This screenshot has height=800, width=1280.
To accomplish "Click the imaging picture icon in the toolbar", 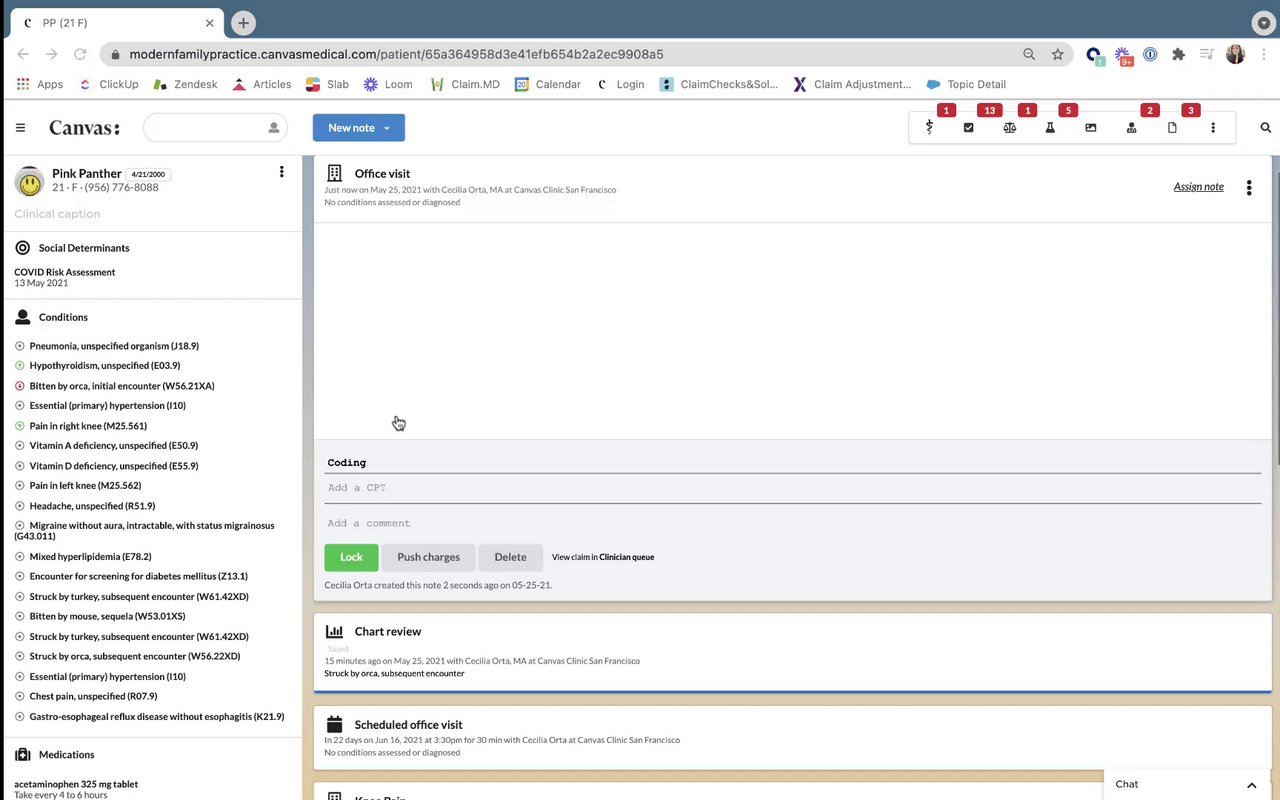I will [1090, 128].
